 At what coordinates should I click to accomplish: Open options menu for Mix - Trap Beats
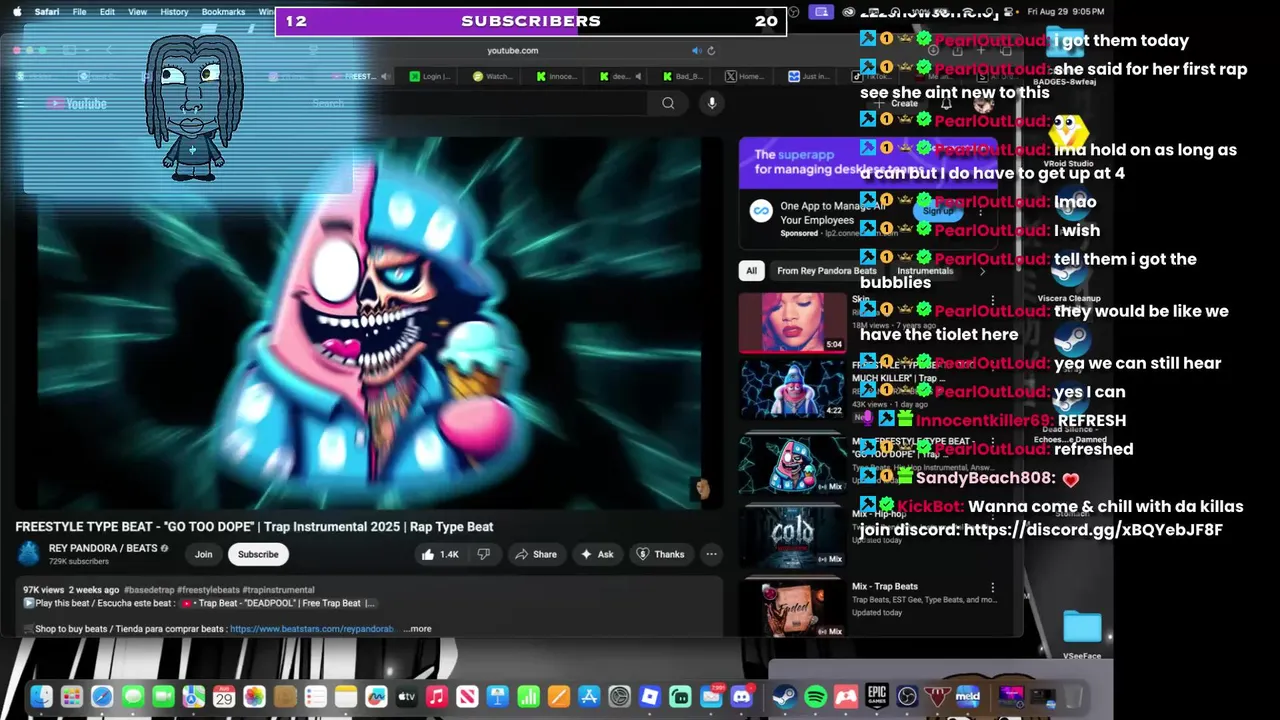(x=992, y=588)
